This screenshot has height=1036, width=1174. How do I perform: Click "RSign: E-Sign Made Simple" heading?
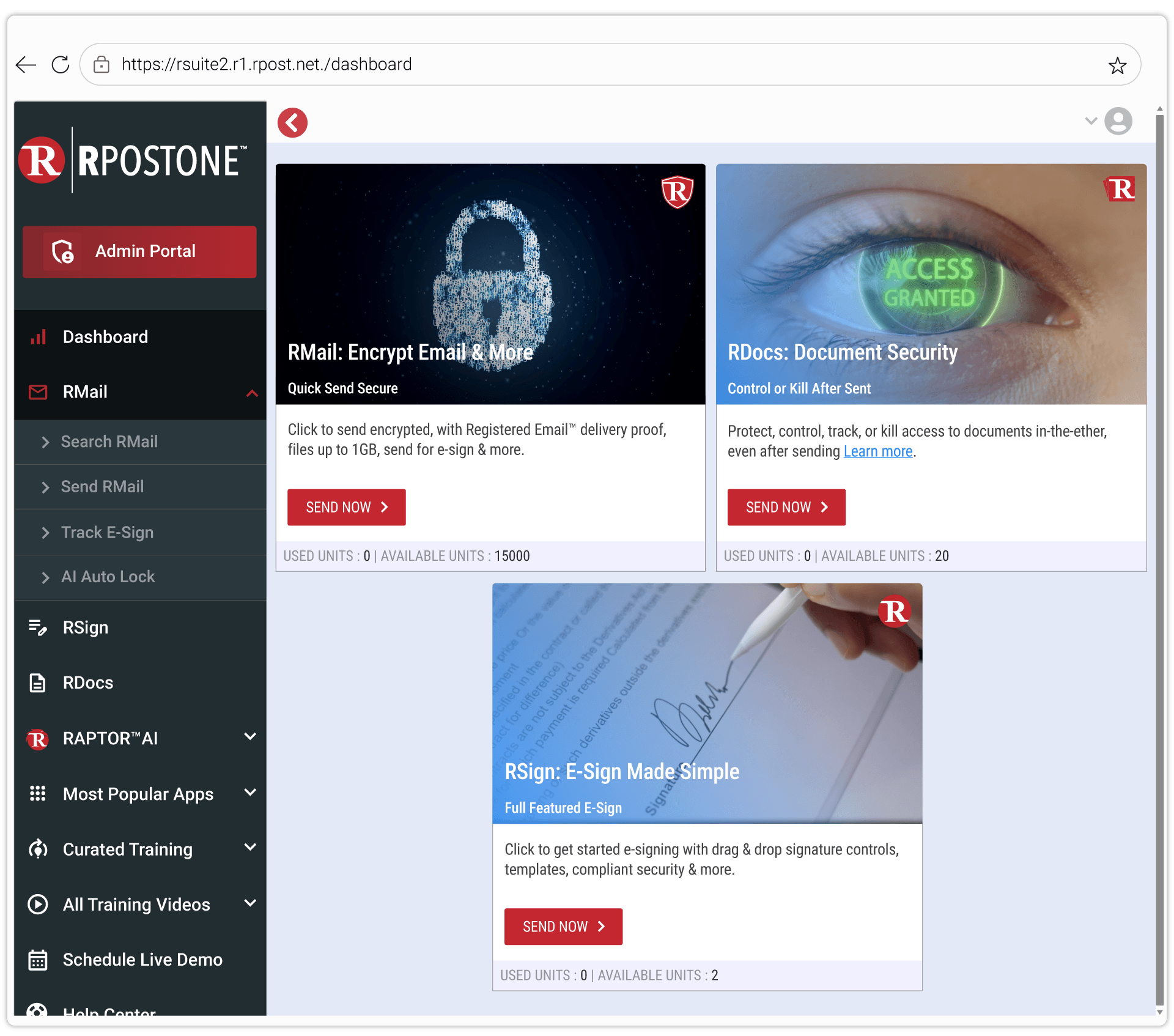coord(622,772)
